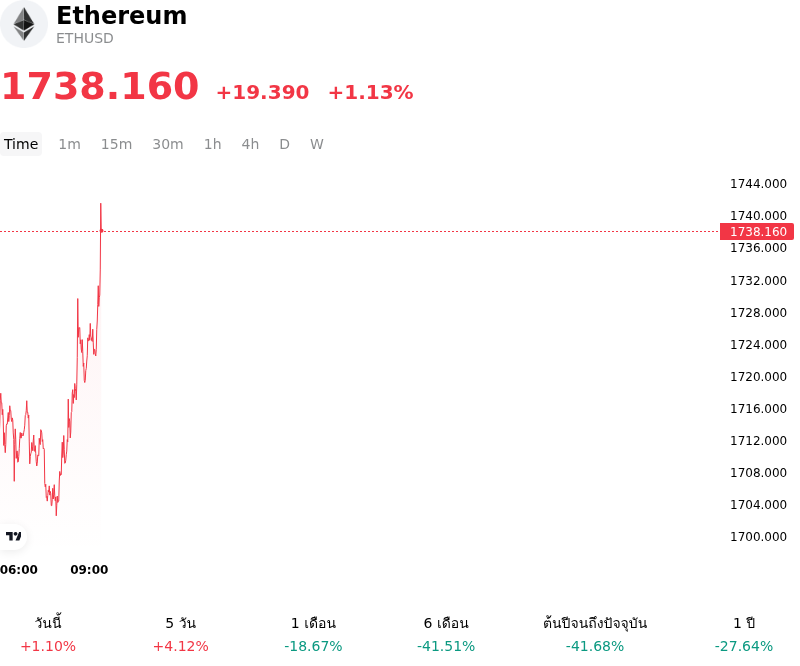Select the 5 วัน +4.12% range
Image resolution: width=800 pixels, height=666 pixels.
[x=181, y=634]
